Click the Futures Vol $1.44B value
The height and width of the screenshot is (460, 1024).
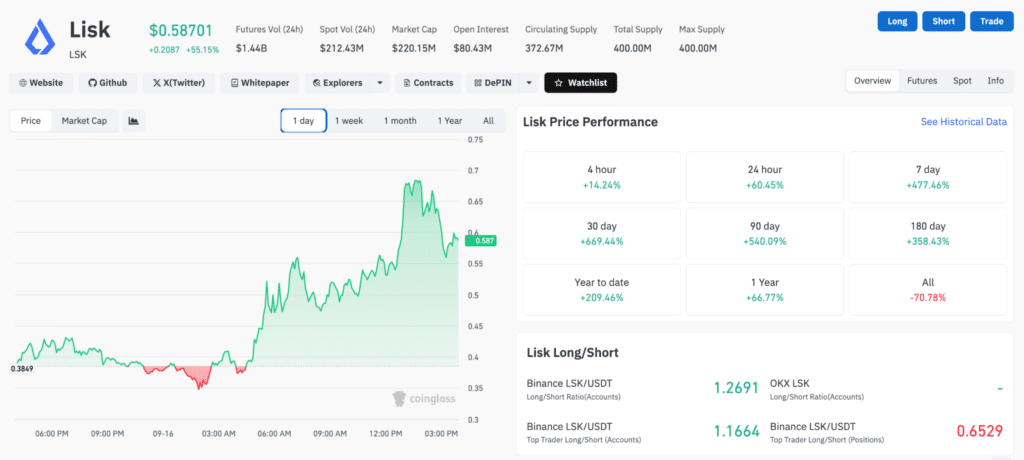(x=249, y=48)
